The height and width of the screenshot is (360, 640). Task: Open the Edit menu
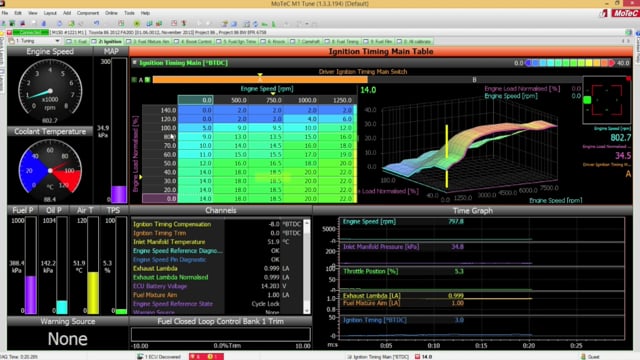(x=18, y=13)
